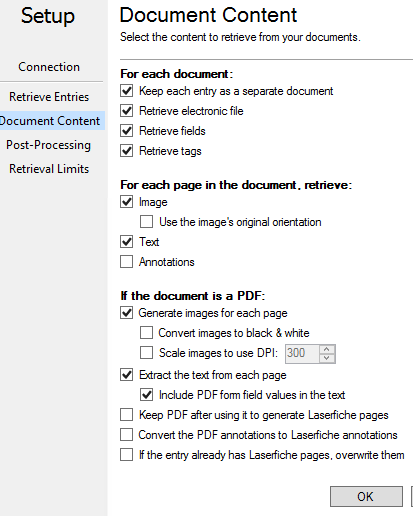Increase DPI with the spinner up arrow

tap(327, 349)
